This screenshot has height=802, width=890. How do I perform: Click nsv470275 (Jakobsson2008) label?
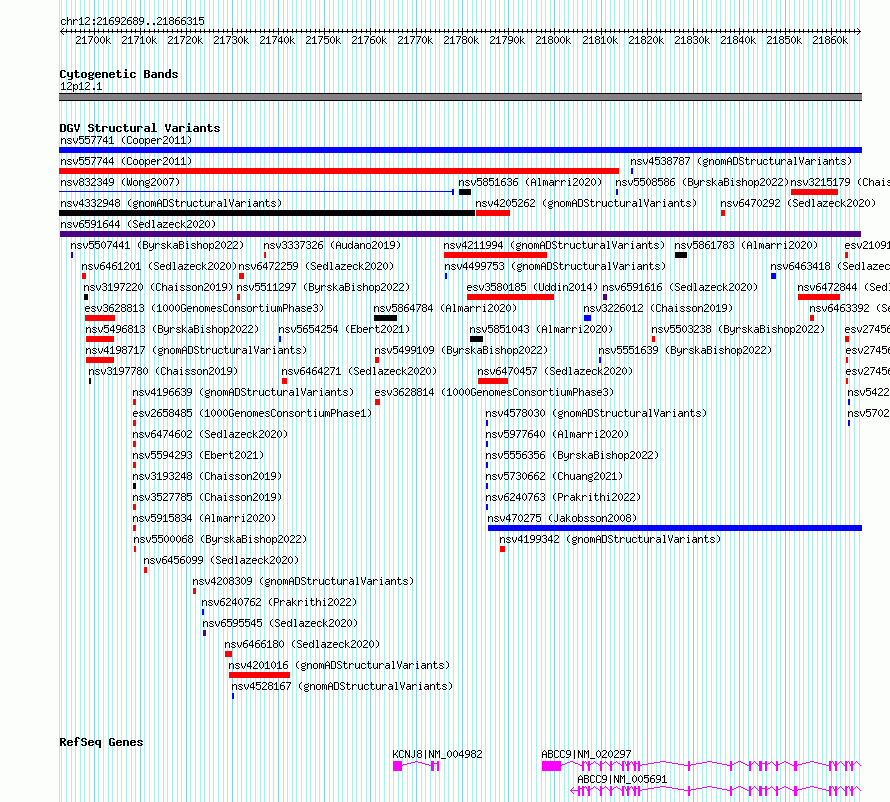click(x=562, y=518)
